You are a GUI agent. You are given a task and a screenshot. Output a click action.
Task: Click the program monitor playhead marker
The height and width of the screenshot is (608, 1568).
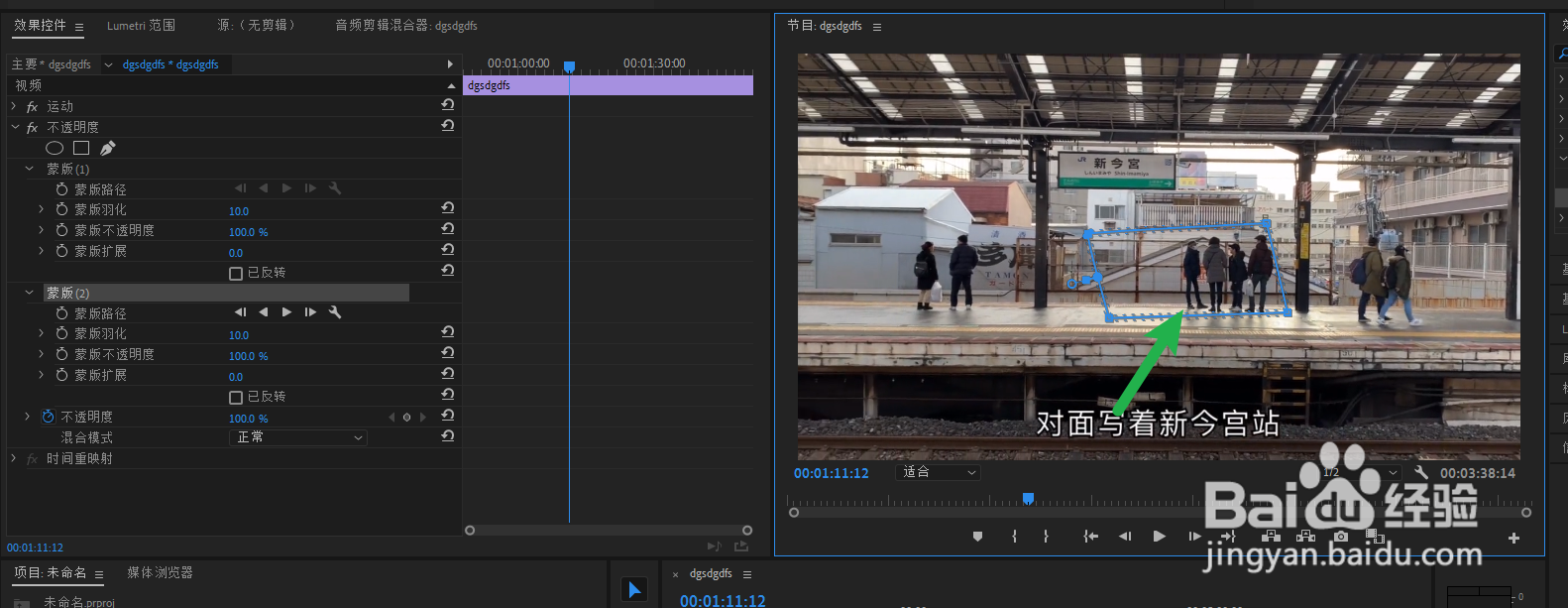click(x=1028, y=499)
